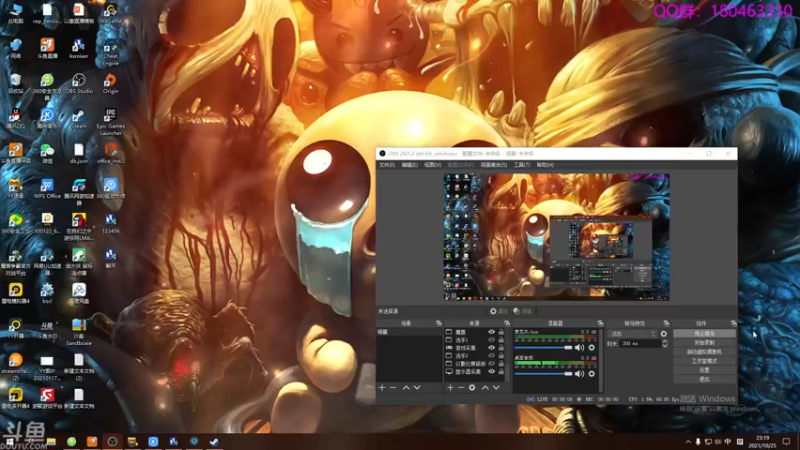Screen dimensions: 800x450
Task: Open the Epic Games Launcher desktop icon
Action: (x=110, y=122)
